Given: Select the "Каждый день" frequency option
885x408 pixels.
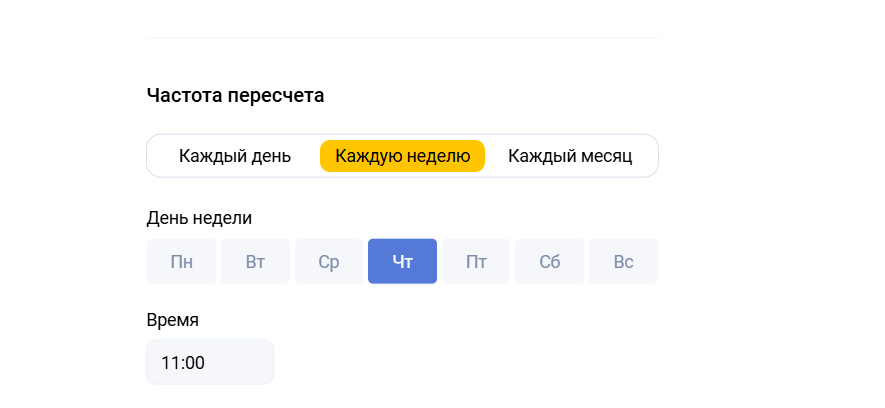Looking at the screenshot, I should (x=235, y=156).
